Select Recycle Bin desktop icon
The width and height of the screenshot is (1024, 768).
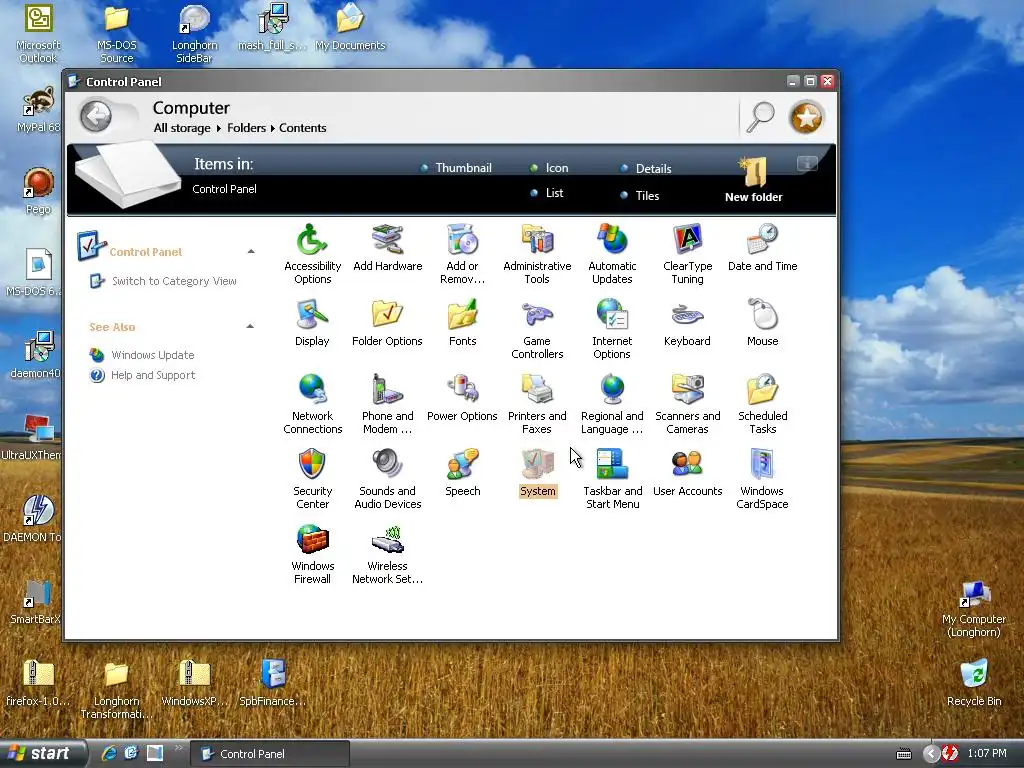pyautogui.click(x=974, y=682)
